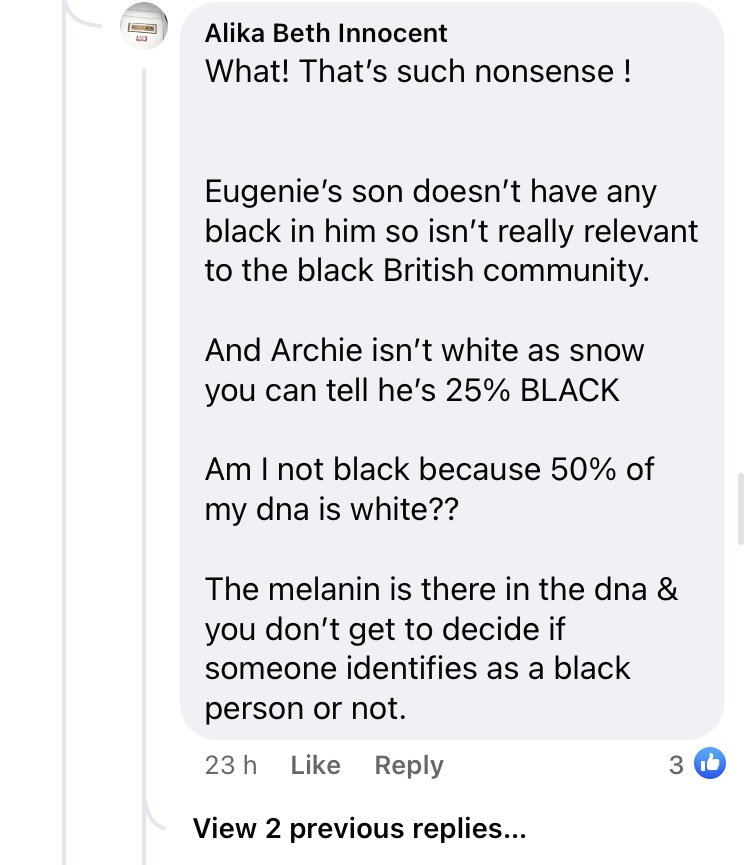The image size is (750, 865).
Task: Like Alika's comment
Action: click(x=315, y=765)
